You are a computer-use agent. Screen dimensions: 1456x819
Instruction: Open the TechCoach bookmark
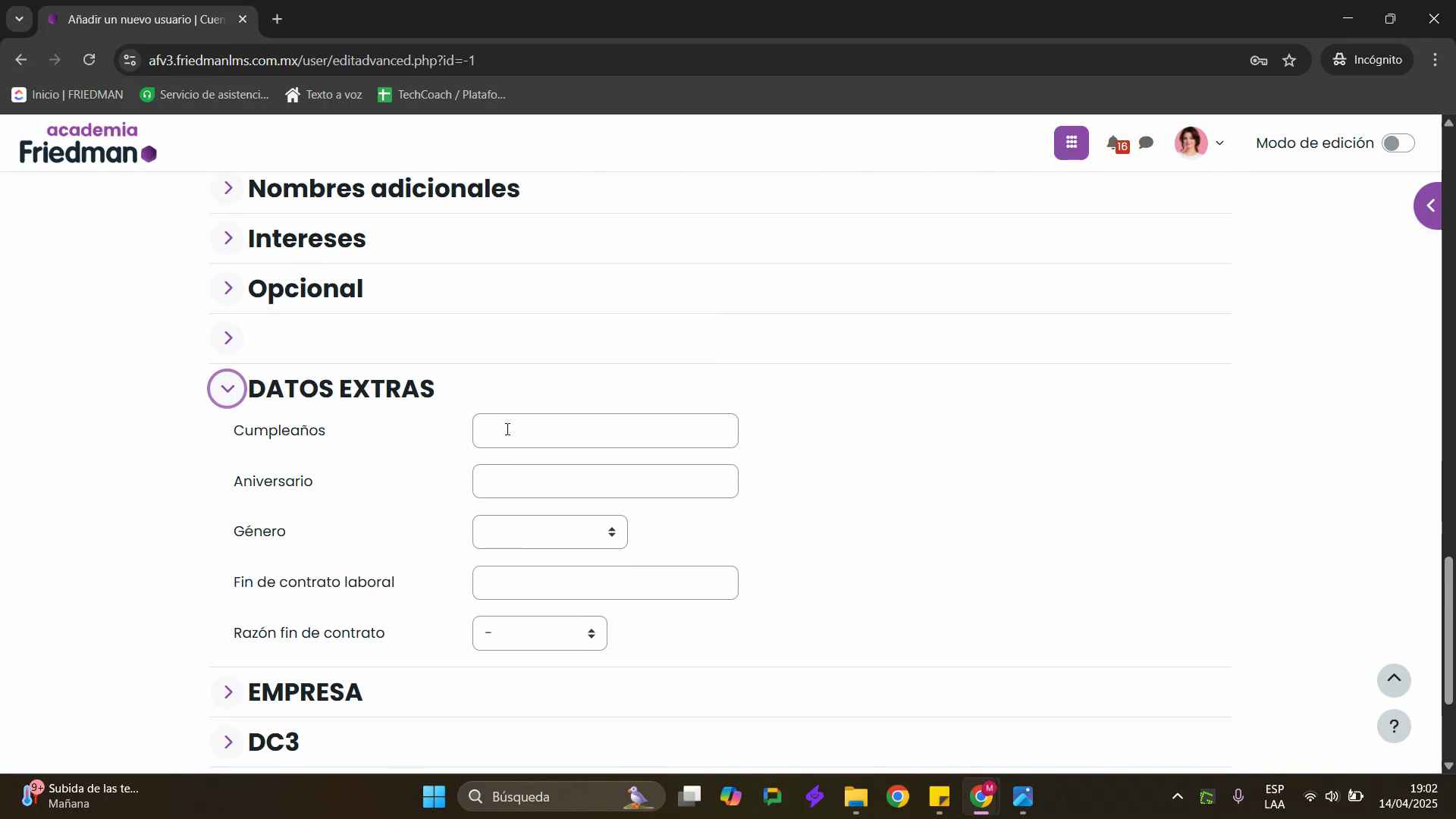pos(441,95)
